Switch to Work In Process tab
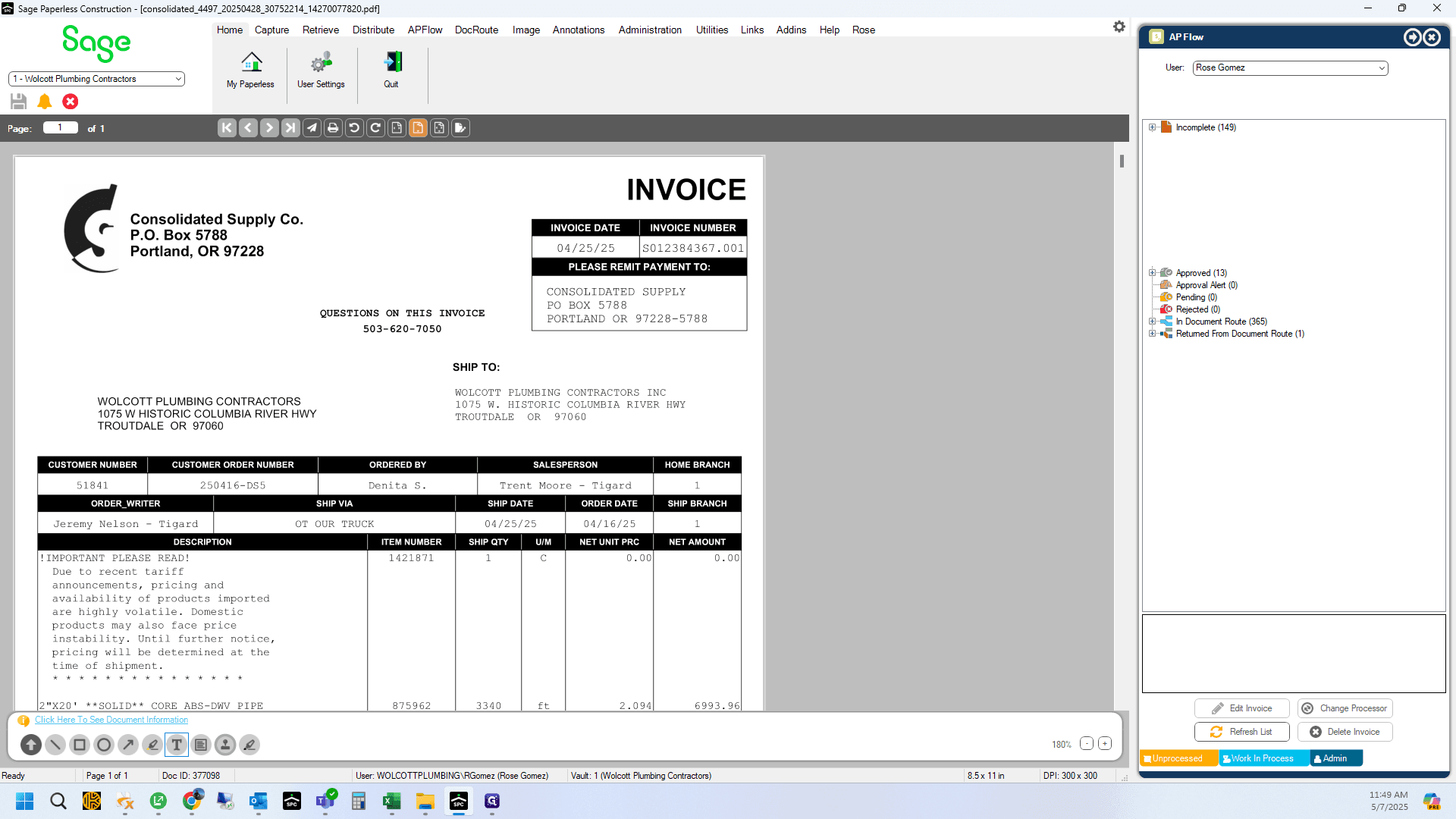1456x819 pixels. coord(1263,758)
